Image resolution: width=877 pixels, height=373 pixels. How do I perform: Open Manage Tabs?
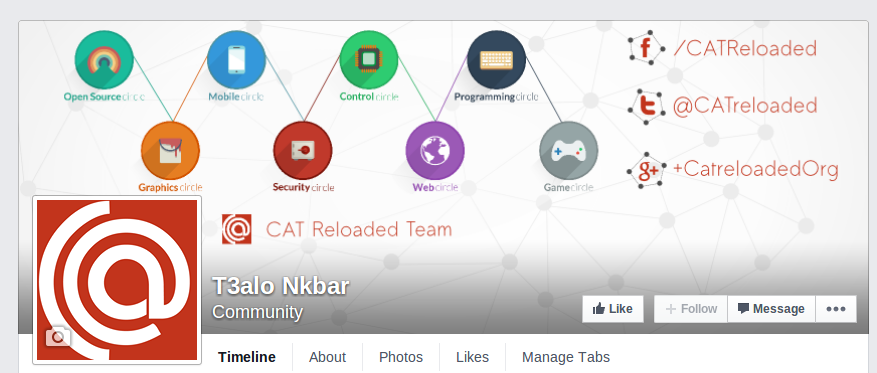[x=565, y=357]
